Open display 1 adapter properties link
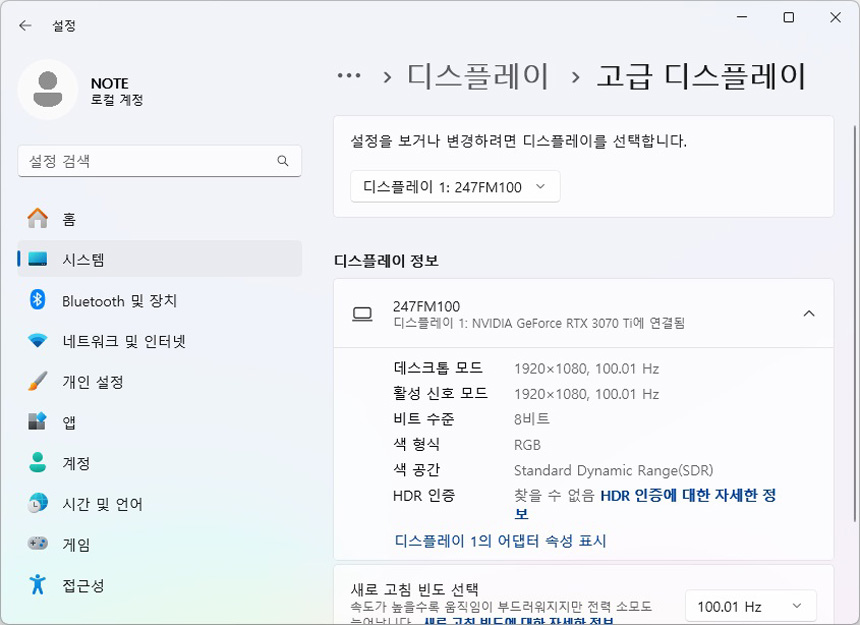Screen dimensions: 860x625 (500, 541)
